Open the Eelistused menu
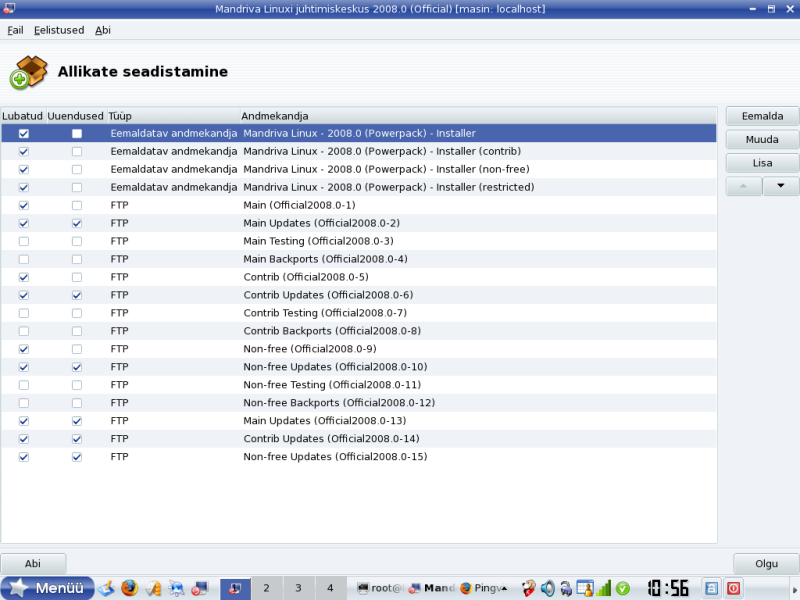800x600 pixels. pos(59,30)
